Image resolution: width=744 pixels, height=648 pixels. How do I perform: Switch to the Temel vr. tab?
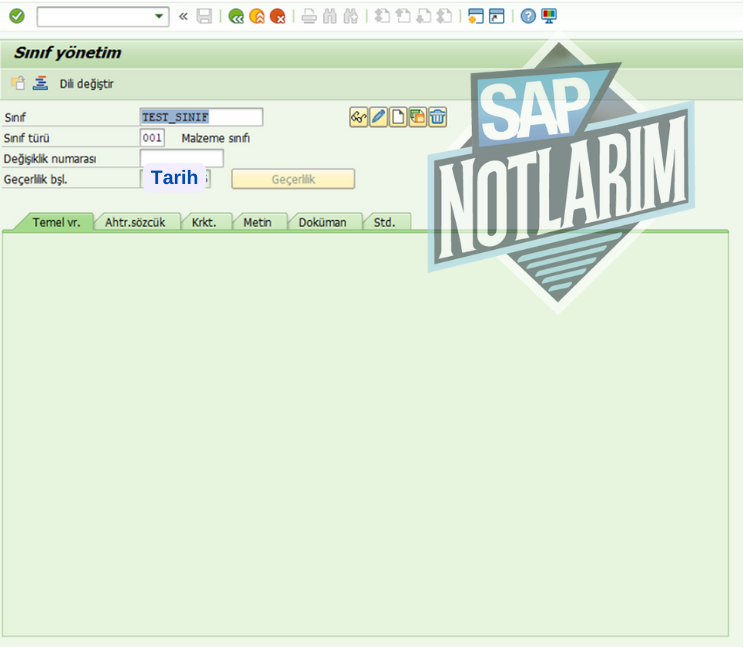point(56,222)
